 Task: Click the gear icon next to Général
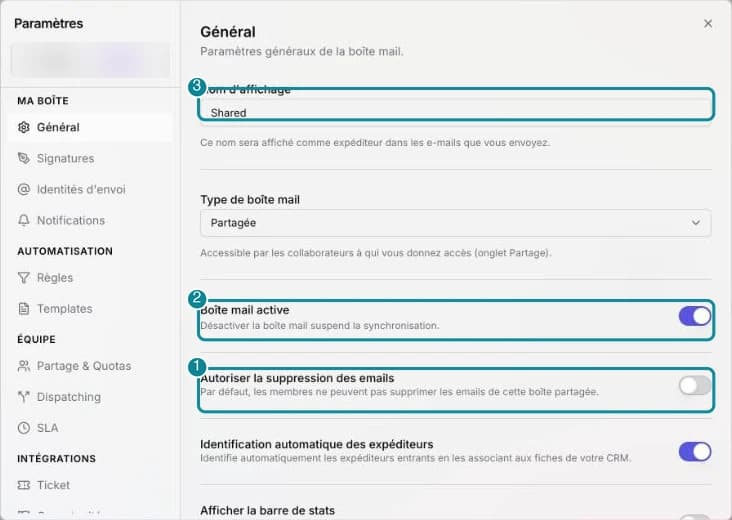(x=23, y=127)
